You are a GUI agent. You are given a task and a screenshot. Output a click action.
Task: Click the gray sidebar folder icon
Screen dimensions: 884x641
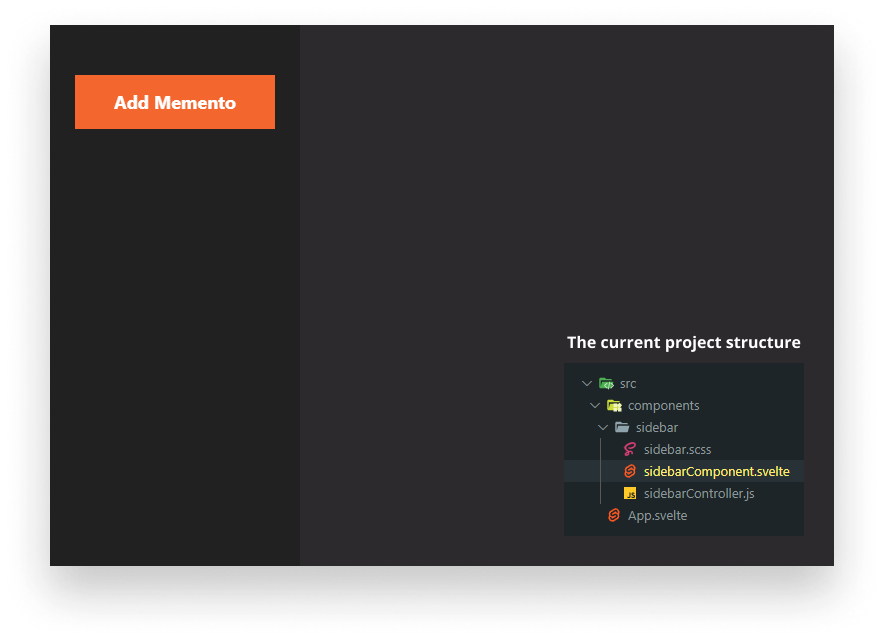click(622, 427)
